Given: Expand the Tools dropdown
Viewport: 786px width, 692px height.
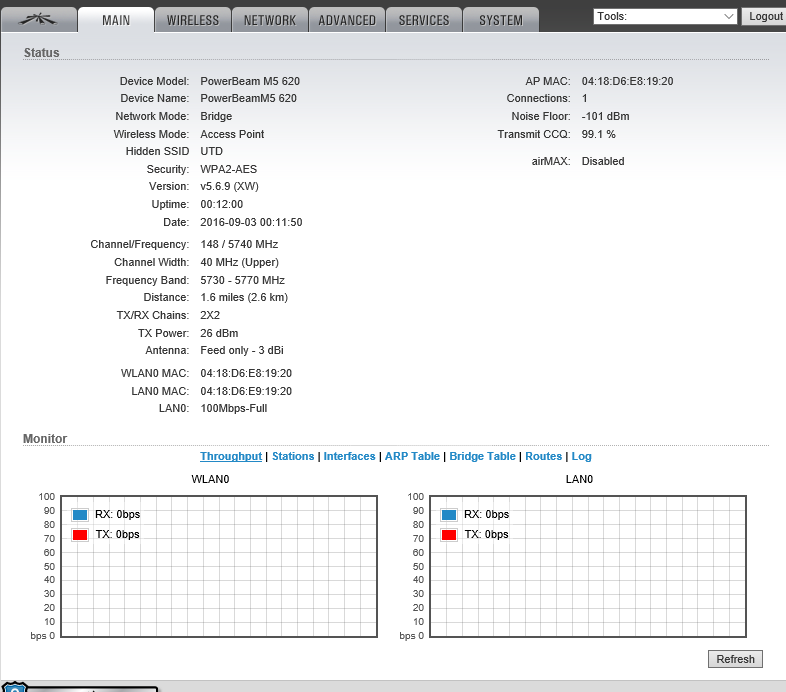Looking at the screenshot, I should point(665,17).
